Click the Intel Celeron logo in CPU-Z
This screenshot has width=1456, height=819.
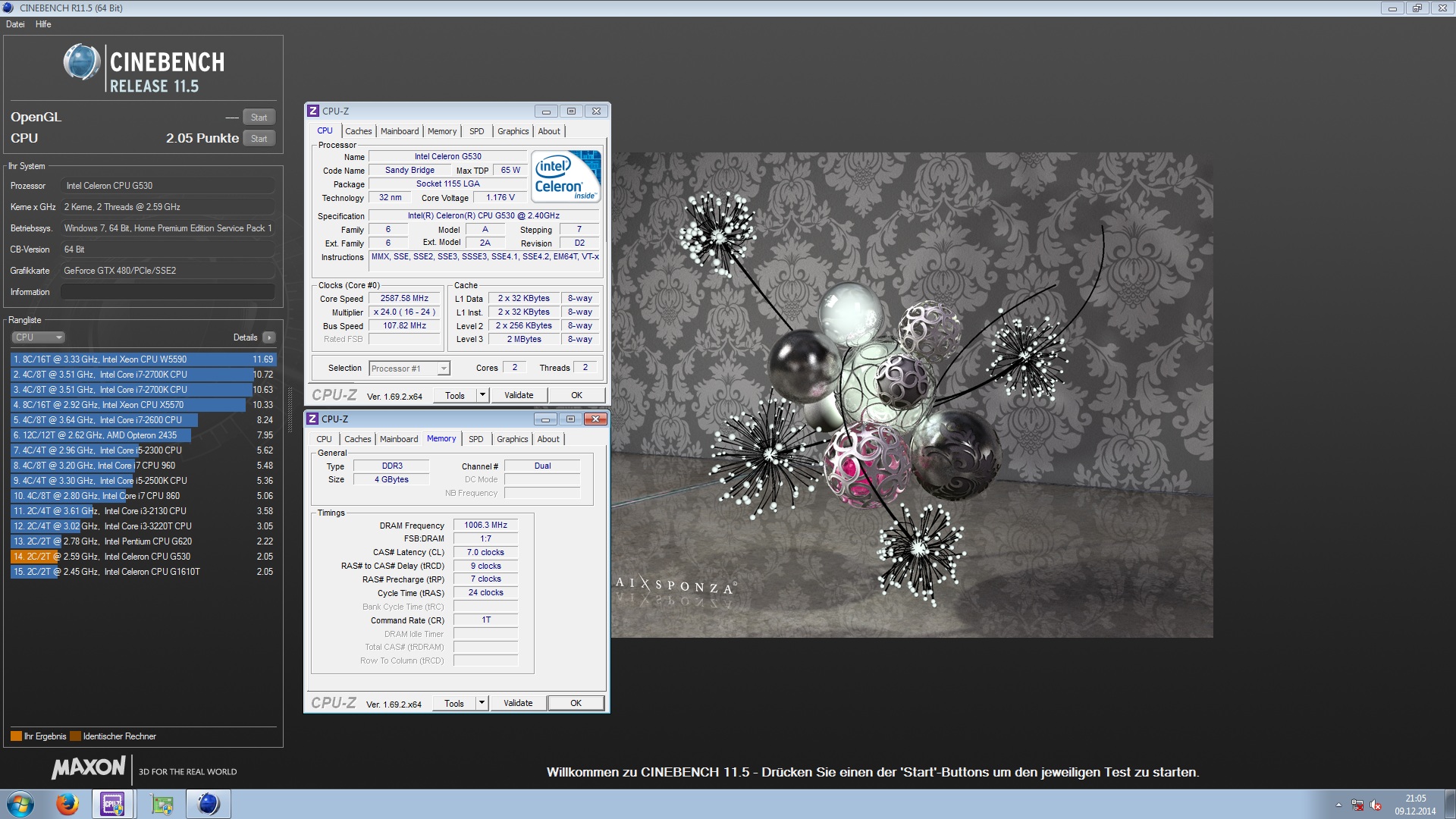point(566,177)
